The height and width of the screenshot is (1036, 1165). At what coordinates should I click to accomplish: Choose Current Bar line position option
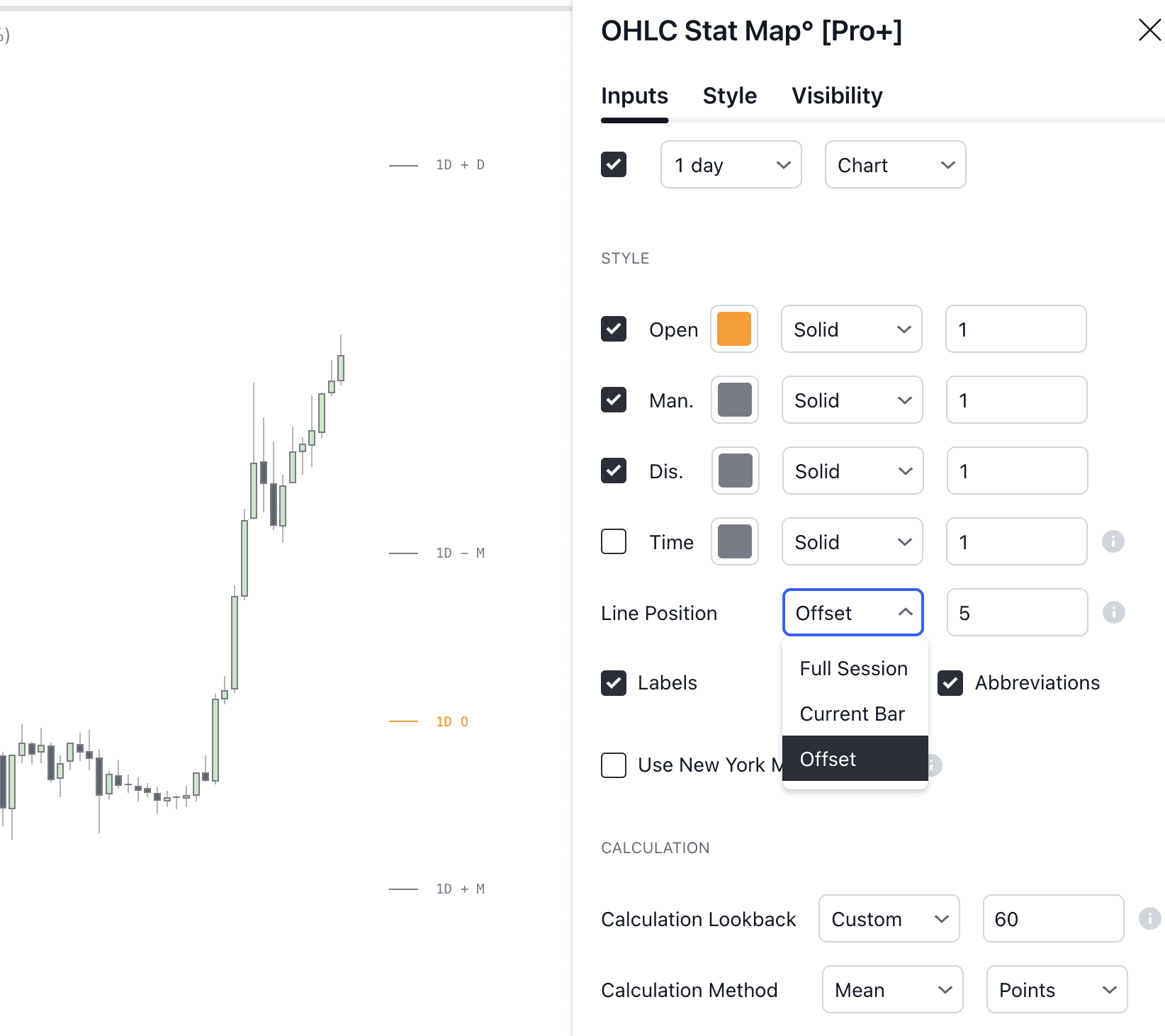click(852, 714)
